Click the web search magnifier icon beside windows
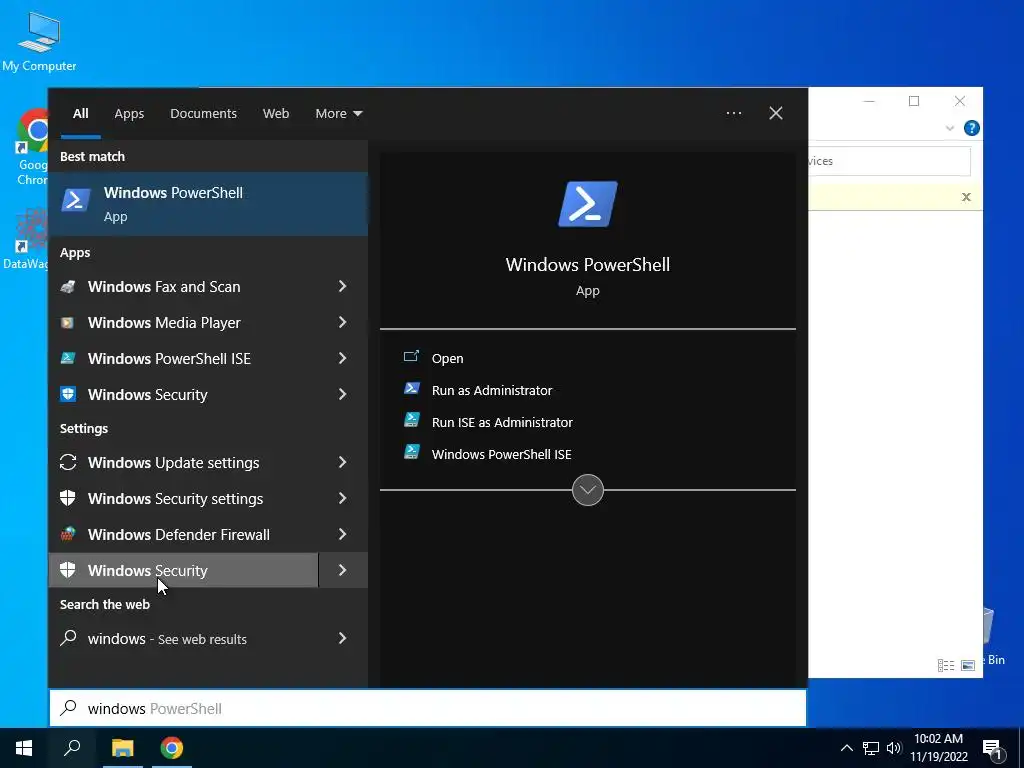This screenshot has height=768, width=1024. click(68, 638)
